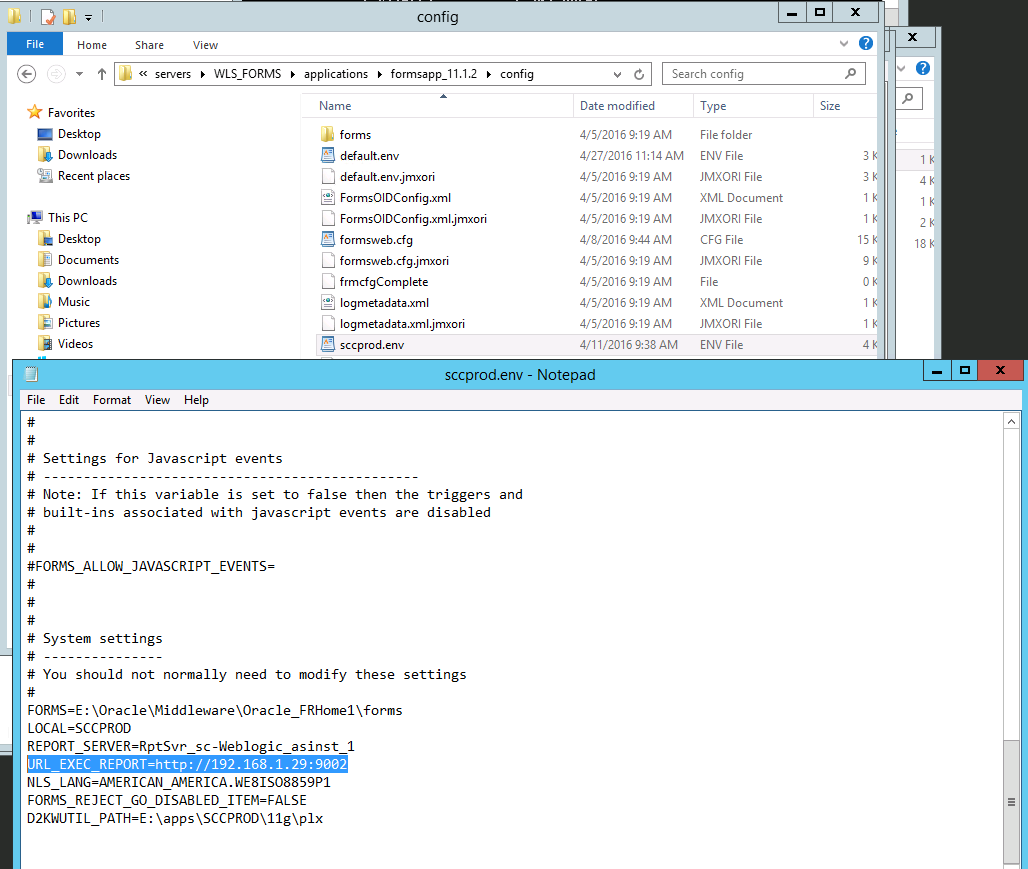This screenshot has width=1028, height=869.
Task: Click the Notepad title bar icon
Action: (31, 374)
